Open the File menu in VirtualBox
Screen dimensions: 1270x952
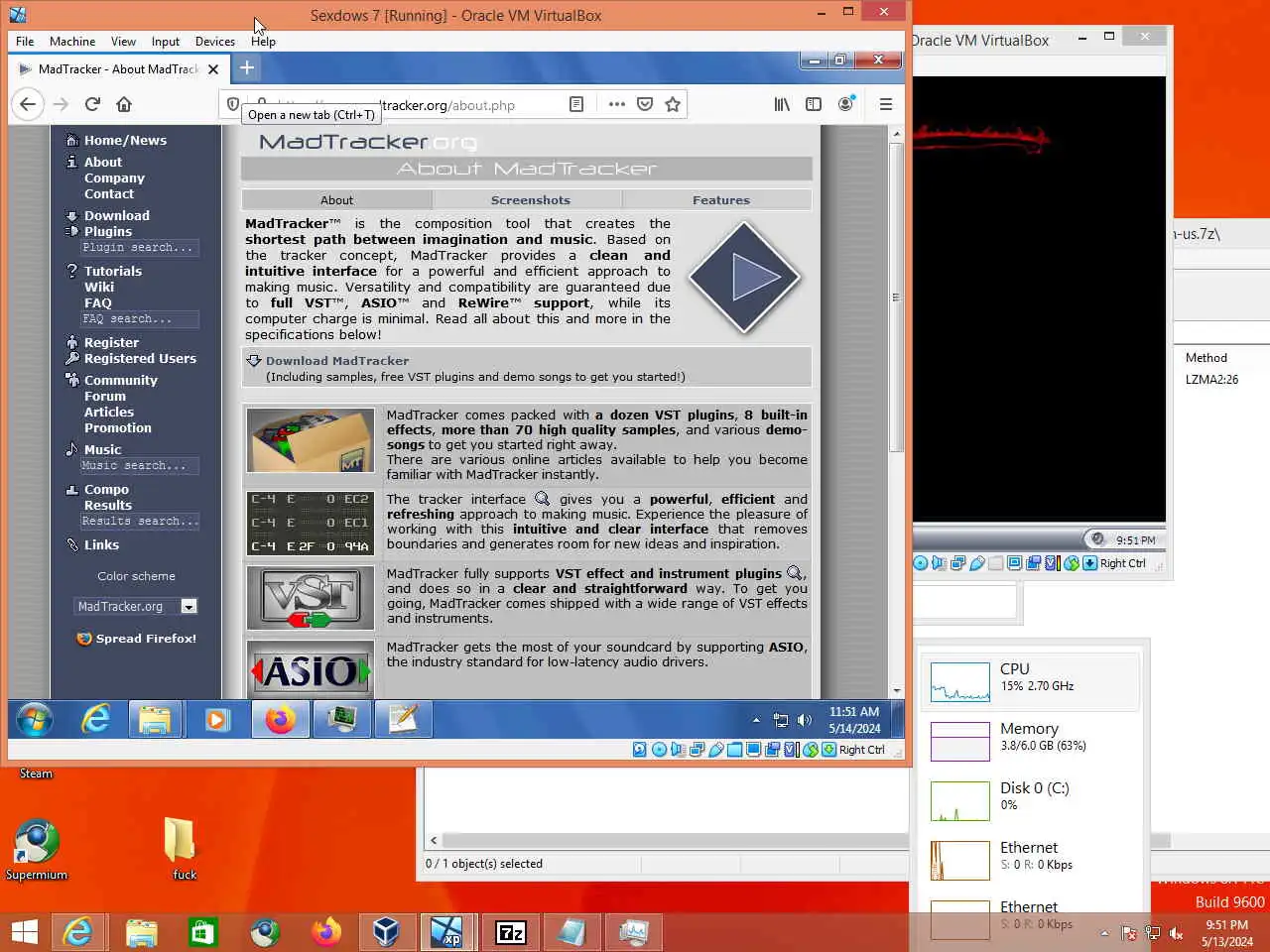[25, 41]
